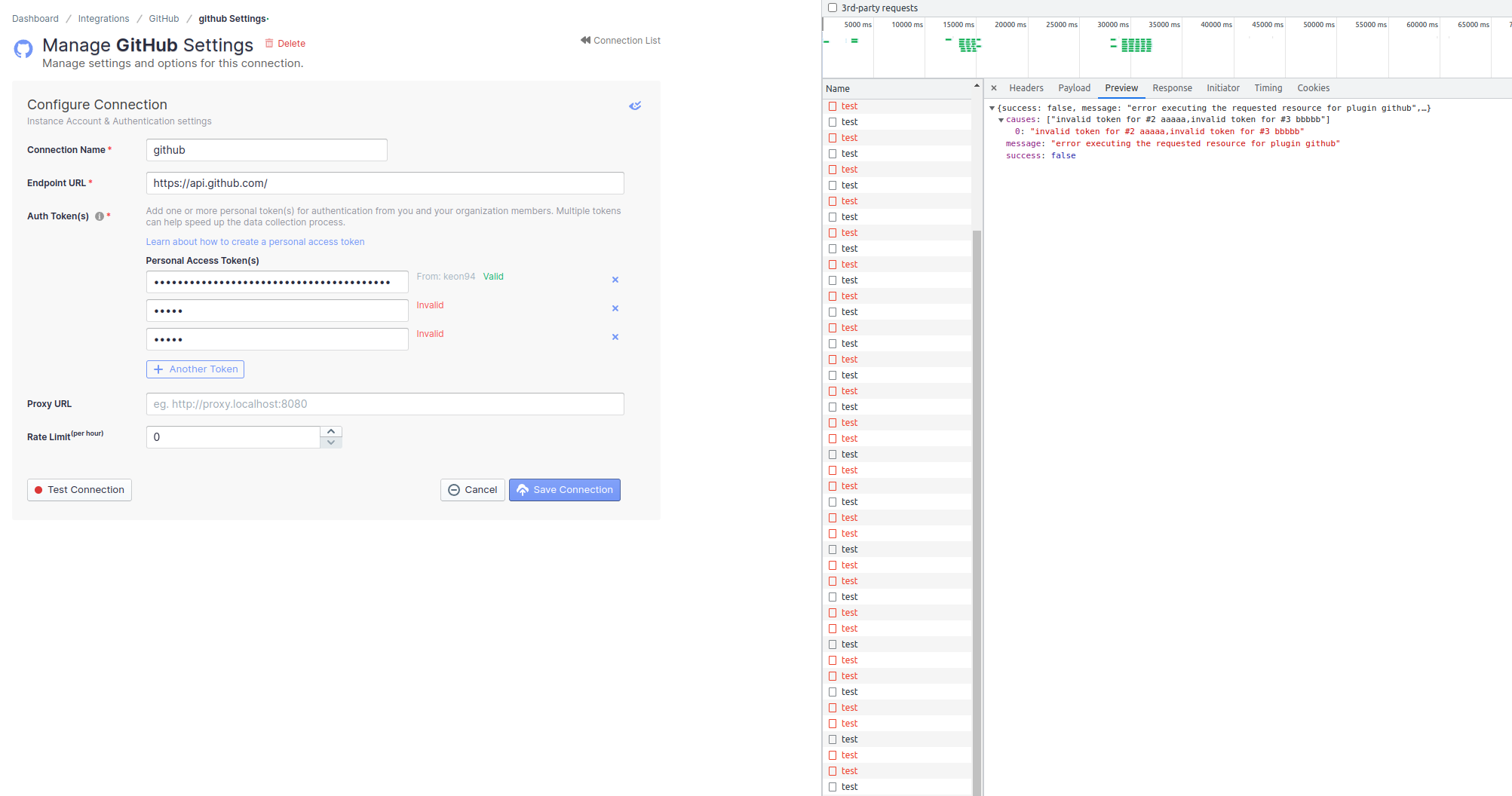Open the Cookies tab
This screenshot has width=1512, height=796.
[1314, 88]
